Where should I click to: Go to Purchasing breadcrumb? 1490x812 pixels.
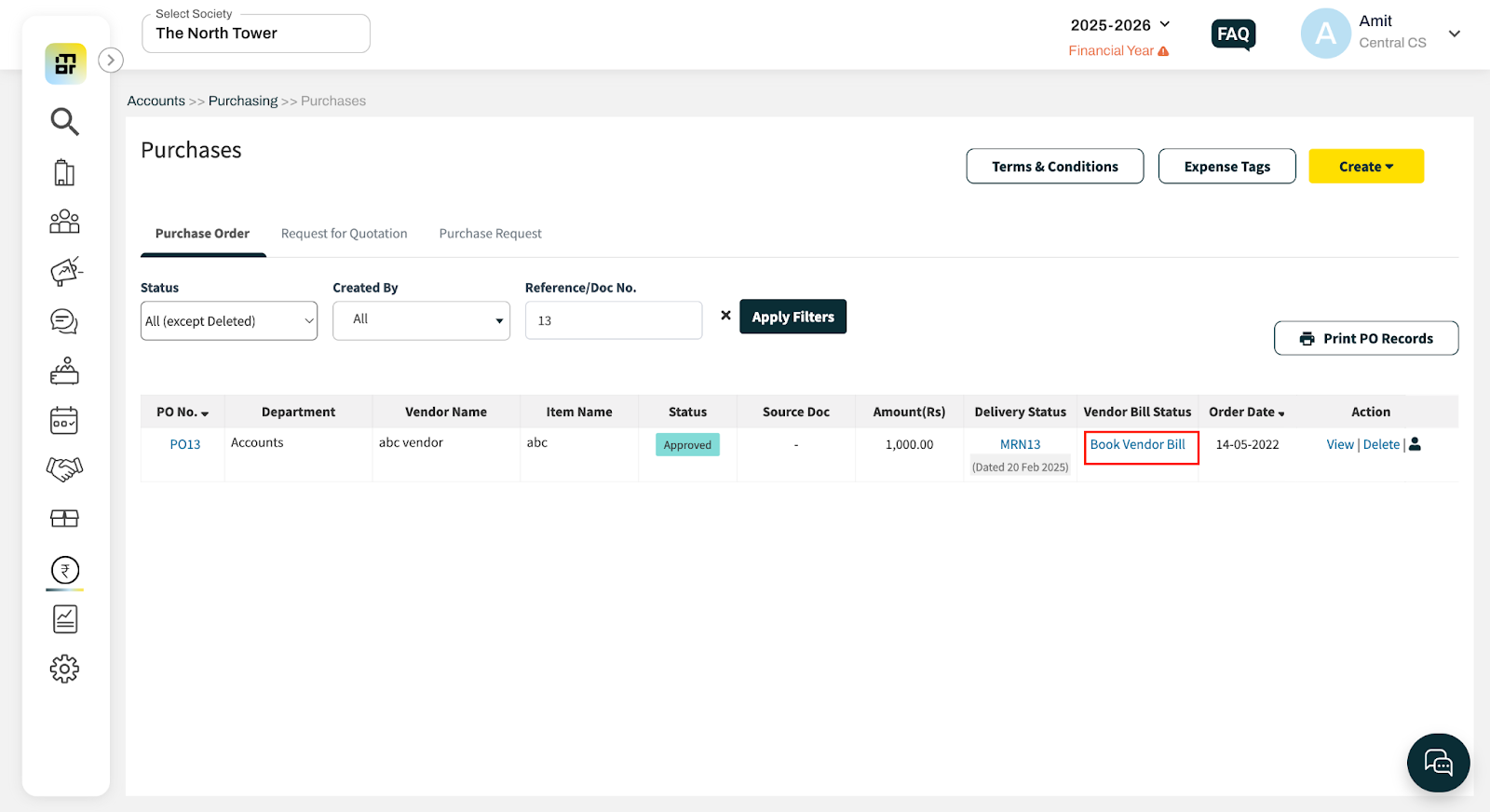coord(243,101)
